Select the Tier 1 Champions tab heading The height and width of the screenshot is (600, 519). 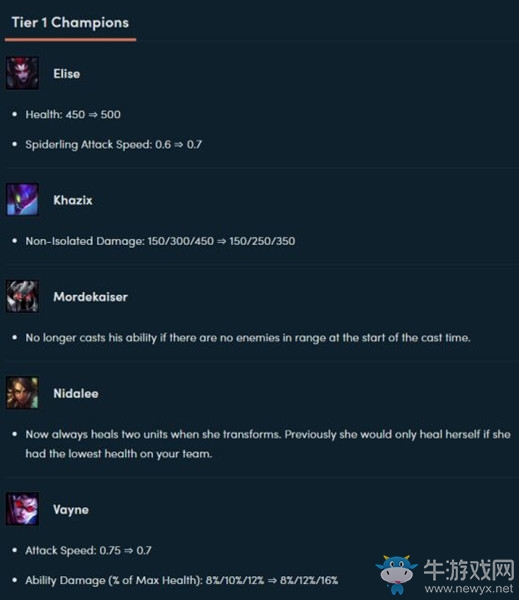click(x=70, y=23)
